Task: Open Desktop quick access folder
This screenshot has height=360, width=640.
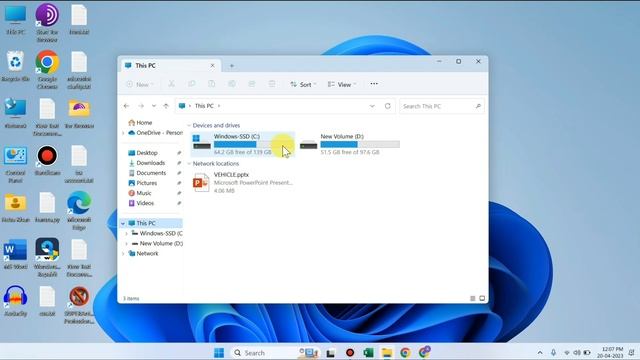Action: tap(143, 153)
